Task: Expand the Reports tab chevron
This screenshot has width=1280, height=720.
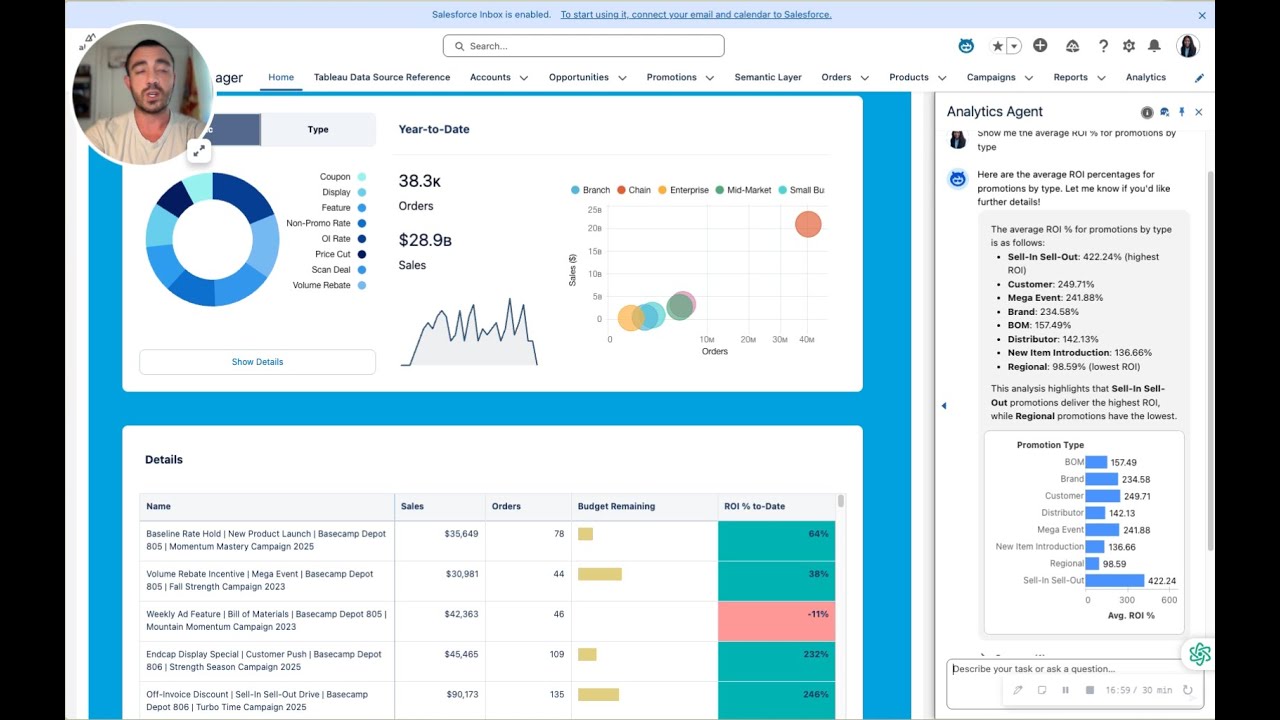Action: point(1101,78)
